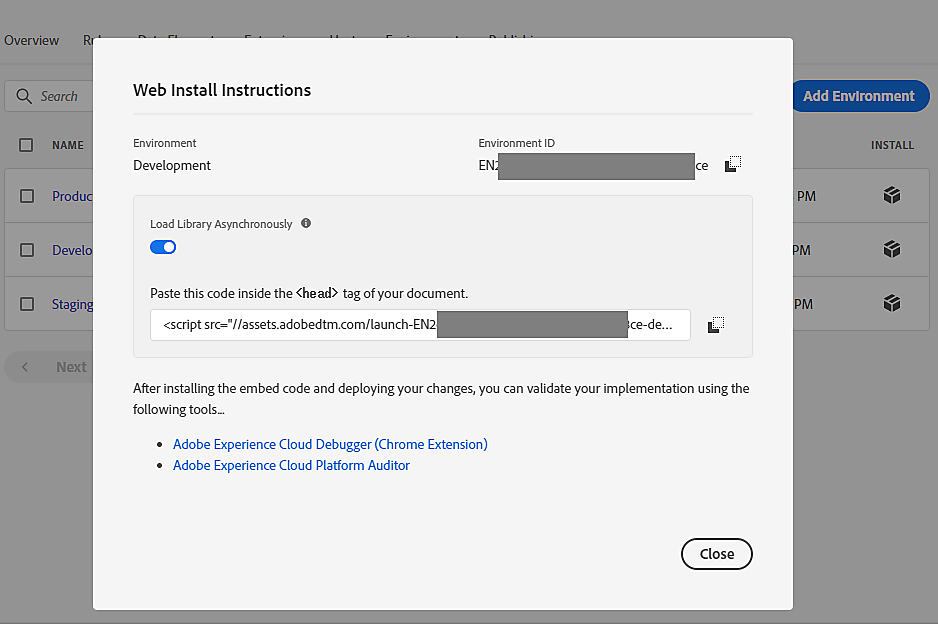This screenshot has width=938, height=625.
Task: Click the search magnifier icon
Action: coord(24,96)
